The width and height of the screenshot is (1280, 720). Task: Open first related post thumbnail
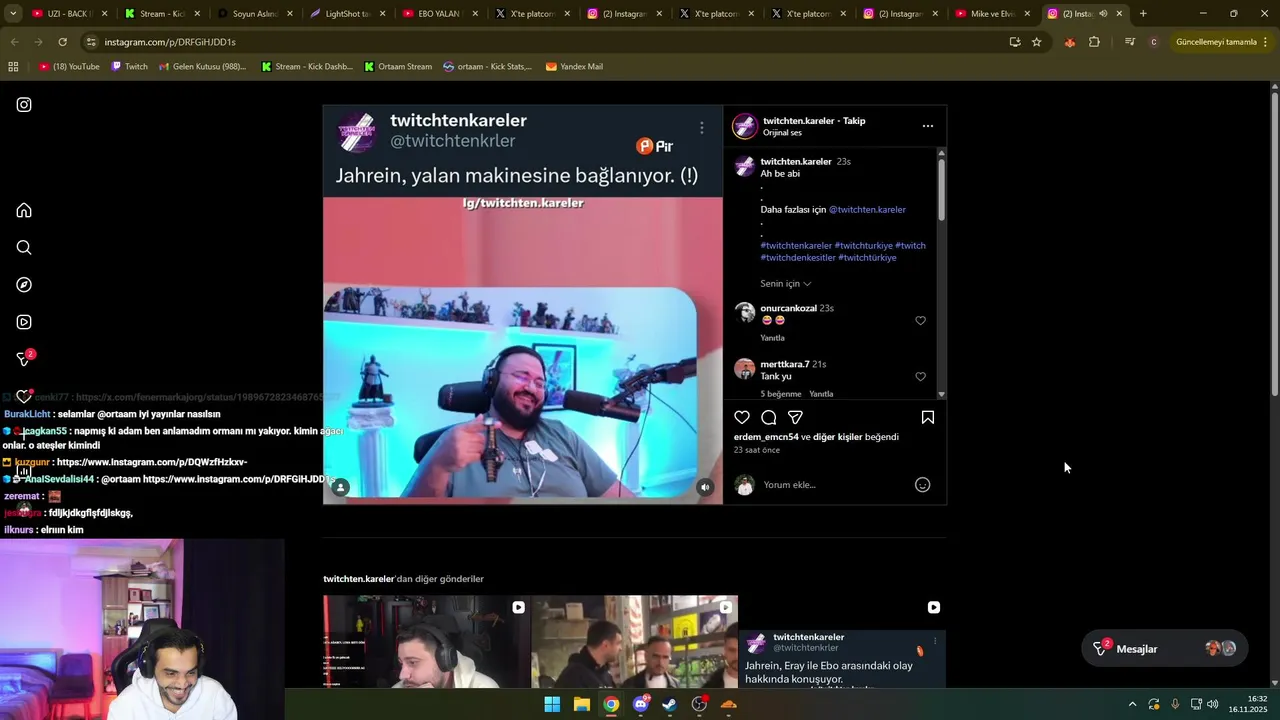pyautogui.click(x=426, y=641)
